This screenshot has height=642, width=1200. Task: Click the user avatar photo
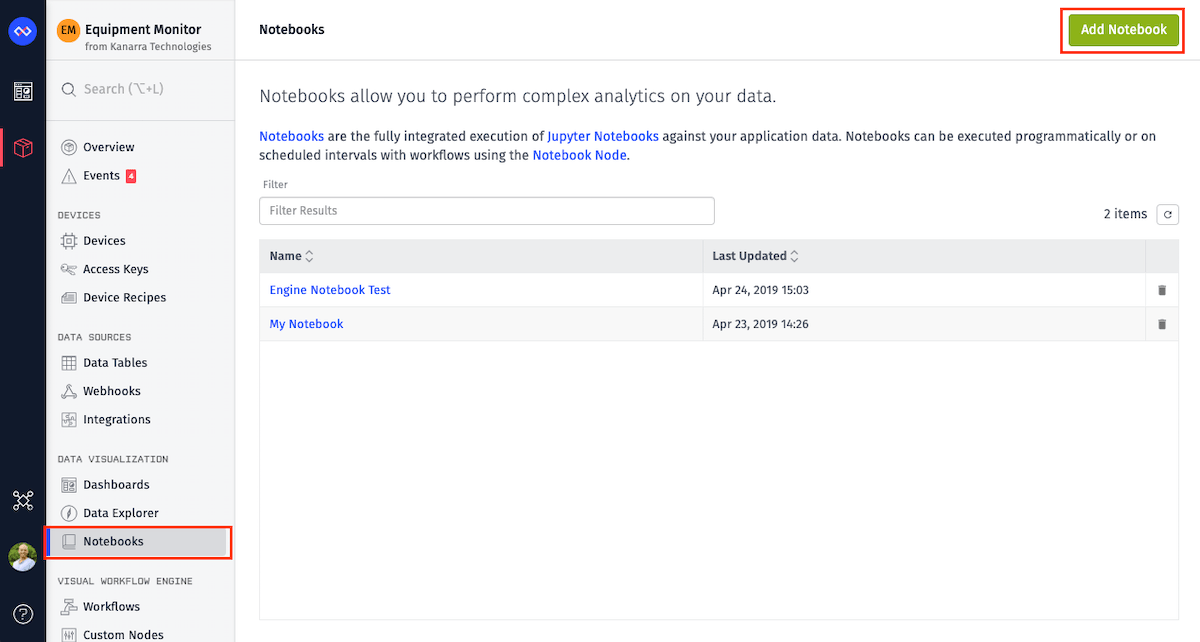22,557
